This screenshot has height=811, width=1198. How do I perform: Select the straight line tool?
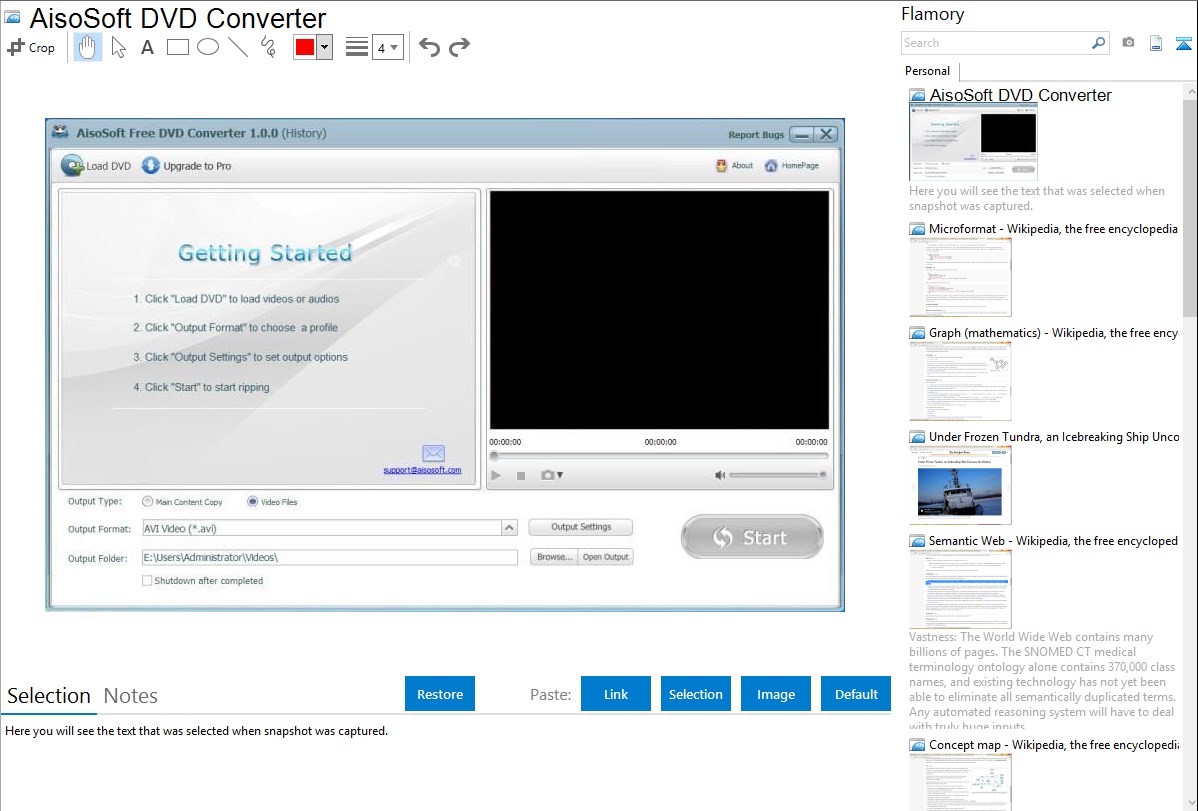[238, 47]
